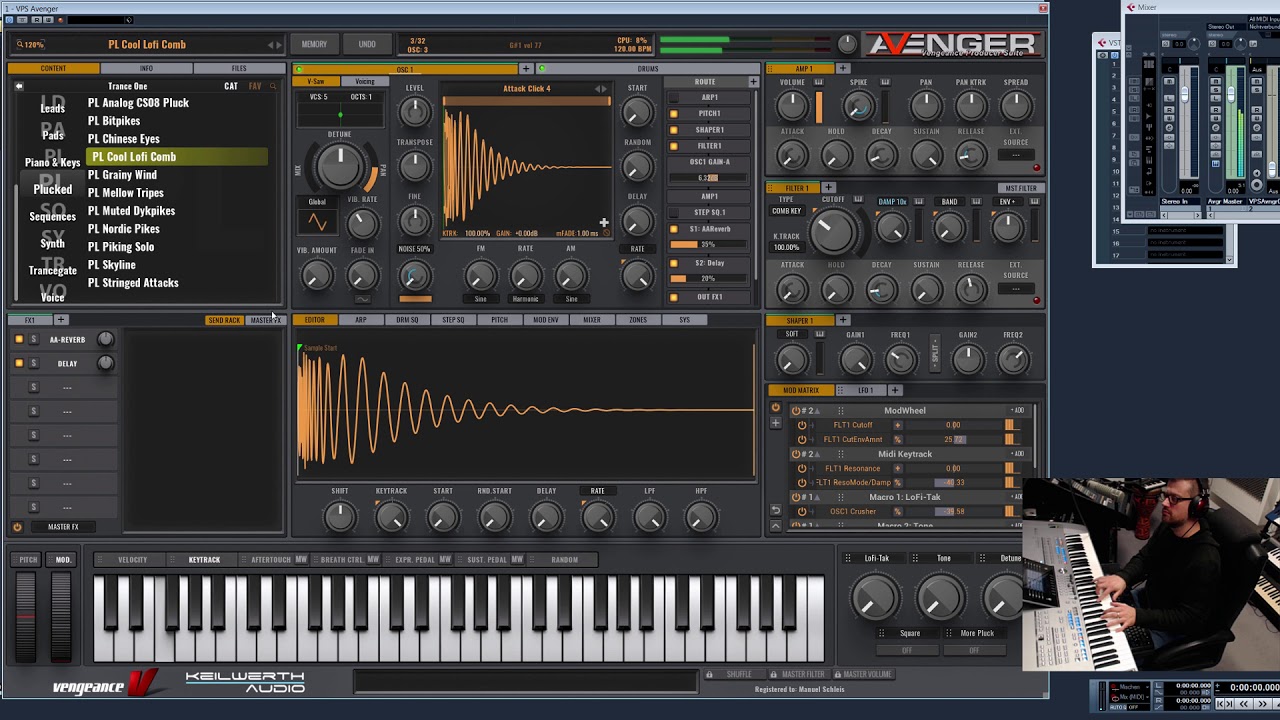Switch to the FILES tab in the browser

pos(238,69)
